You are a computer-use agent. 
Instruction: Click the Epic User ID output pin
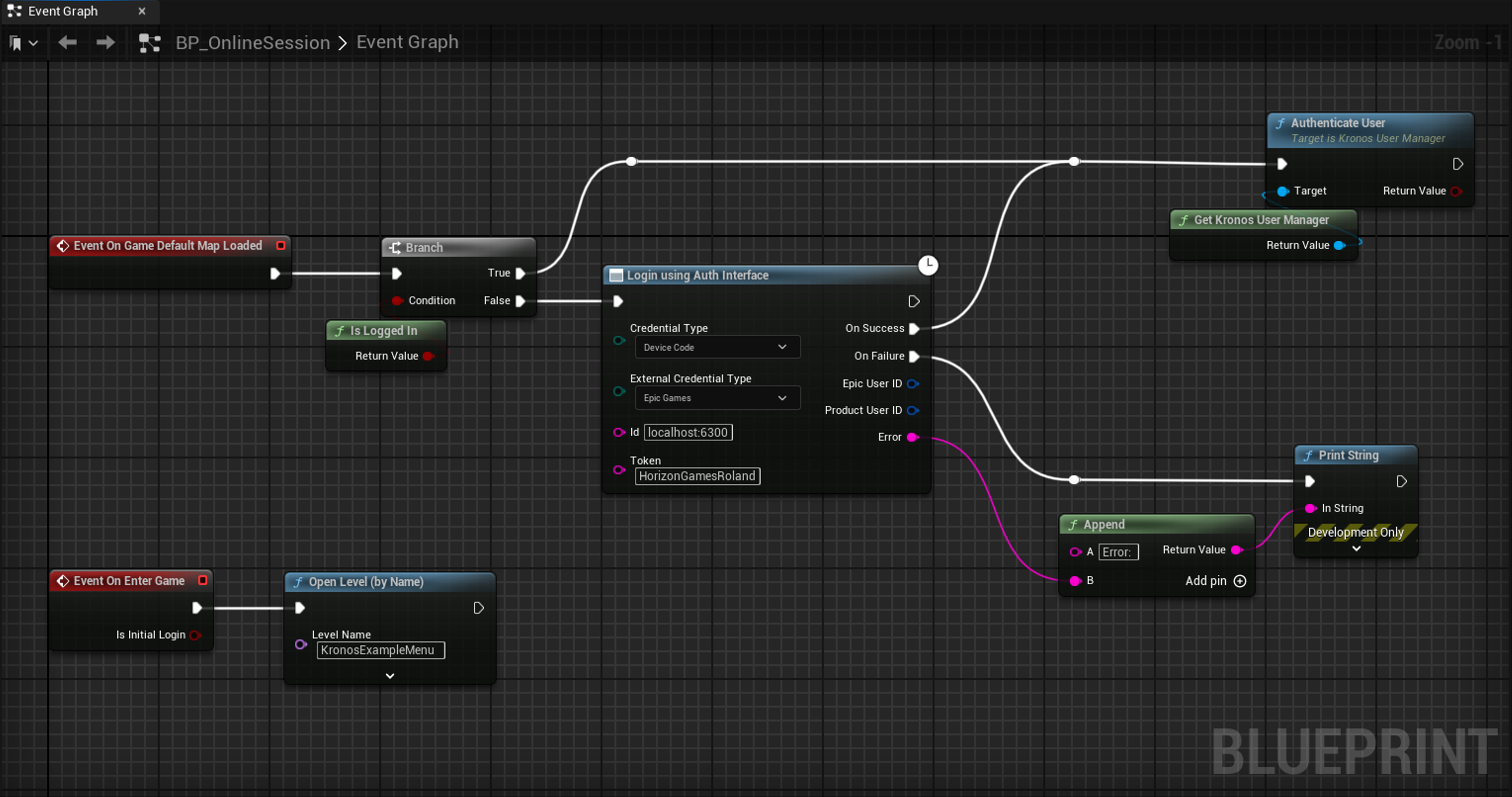click(x=913, y=383)
